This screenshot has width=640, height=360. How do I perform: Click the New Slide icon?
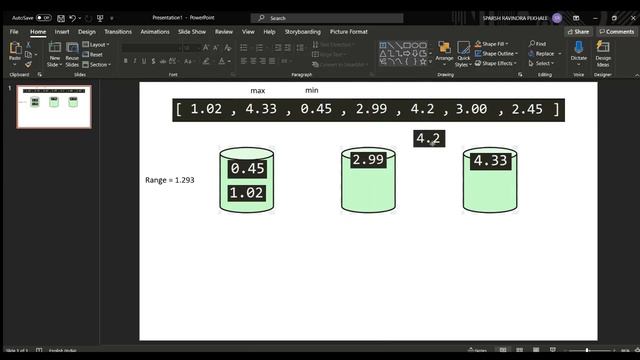55,48
